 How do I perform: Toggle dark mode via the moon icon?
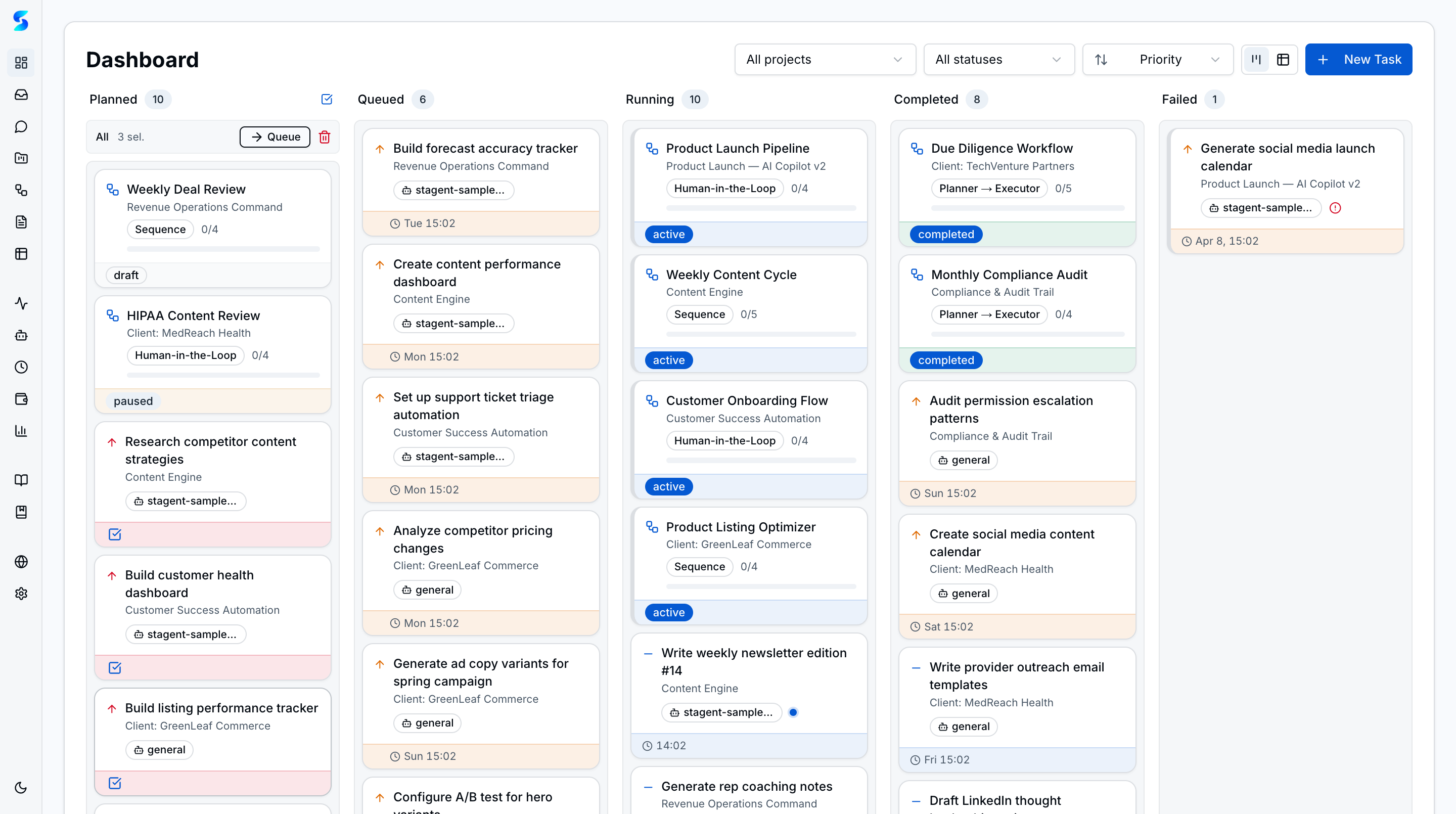coord(21,787)
